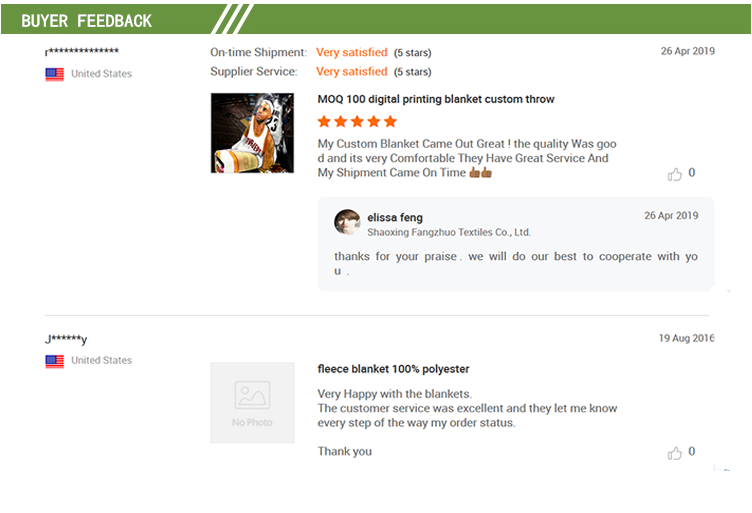Image resolution: width=752 pixels, height=513 pixels.
Task: Click Supplier Service Very satisfied rating
Action: [352, 71]
